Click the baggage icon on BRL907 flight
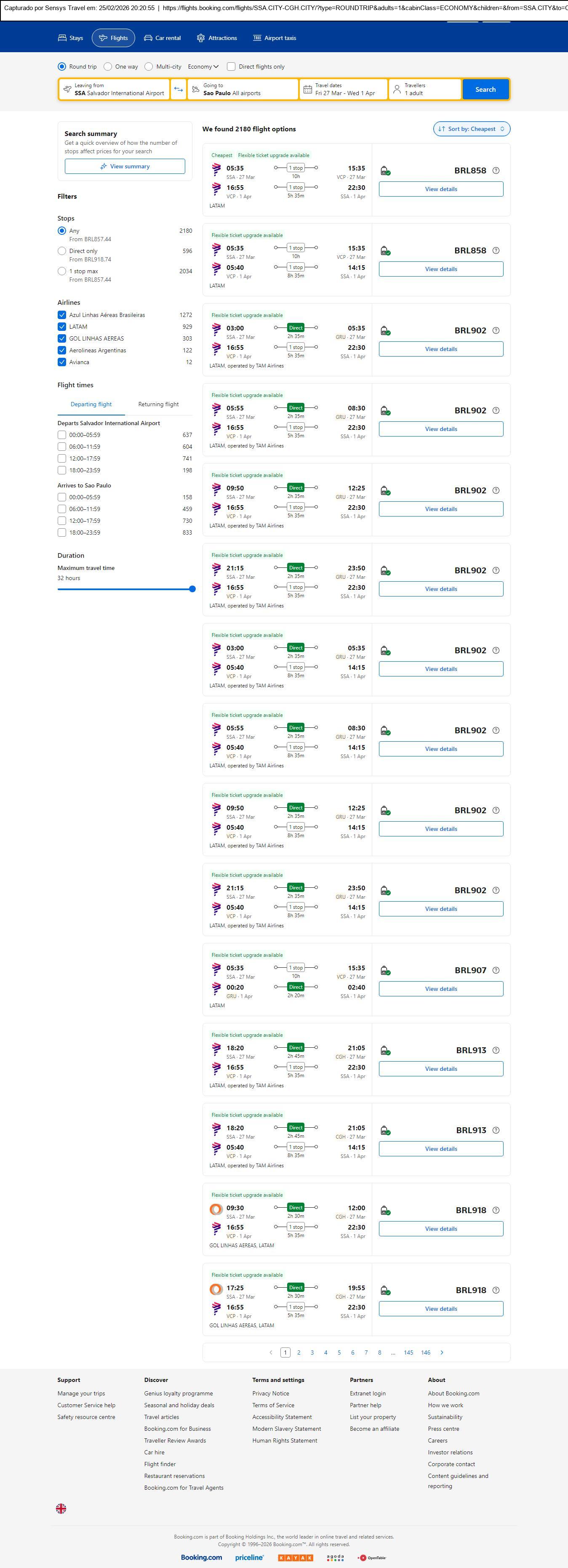568x1568 pixels. click(385, 970)
